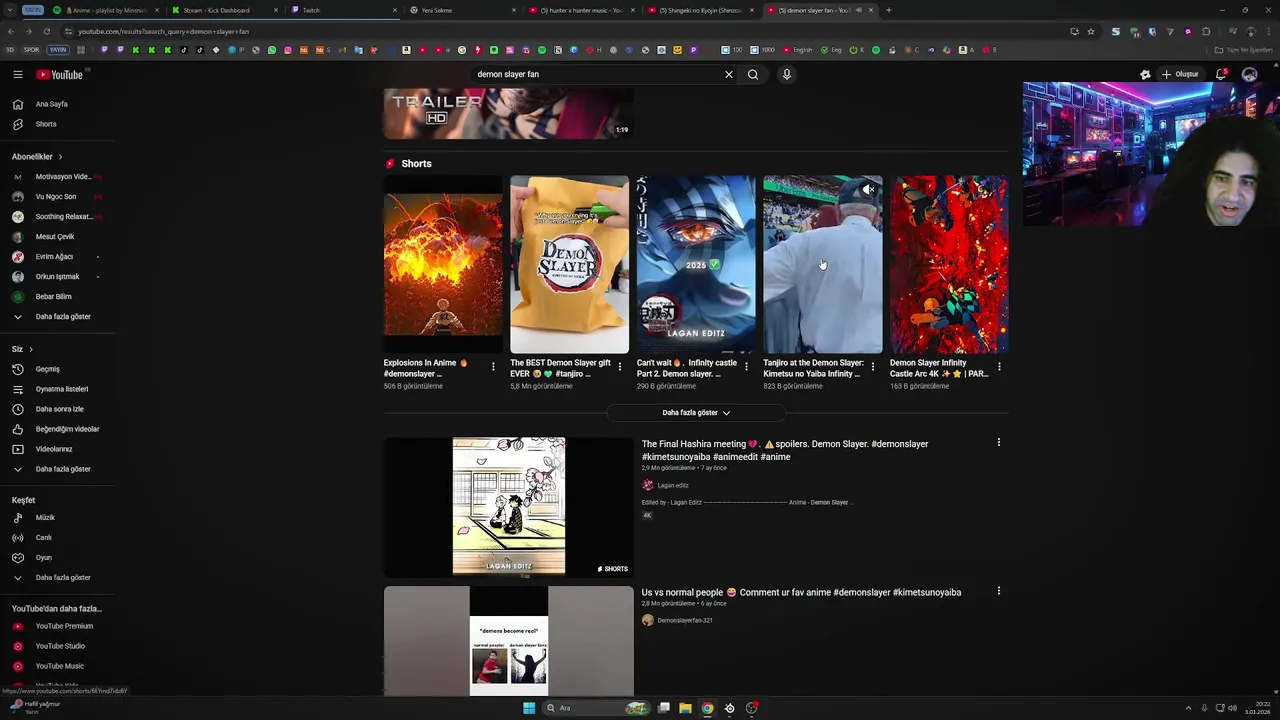1280x720 pixels.
Task: Open more options for Us vs normal people video
Action: coord(998,591)
